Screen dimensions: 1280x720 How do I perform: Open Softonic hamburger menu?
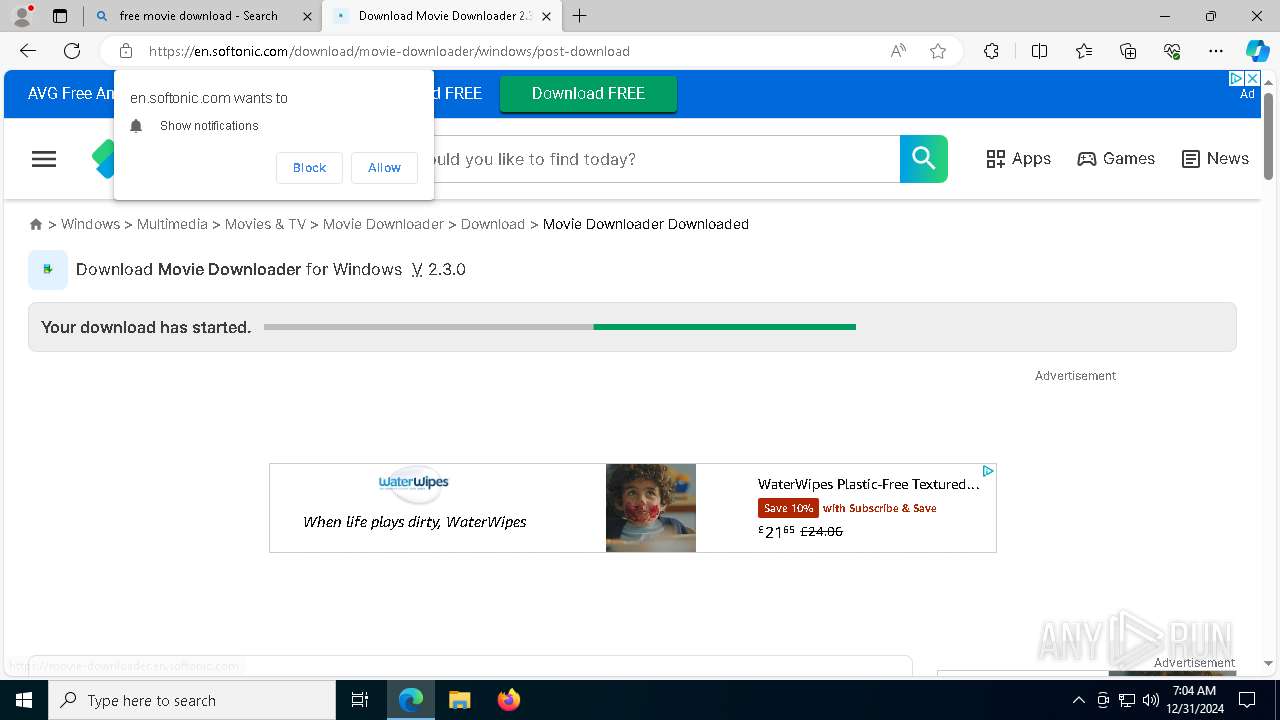pyautogui.click(x=44, y=159)
